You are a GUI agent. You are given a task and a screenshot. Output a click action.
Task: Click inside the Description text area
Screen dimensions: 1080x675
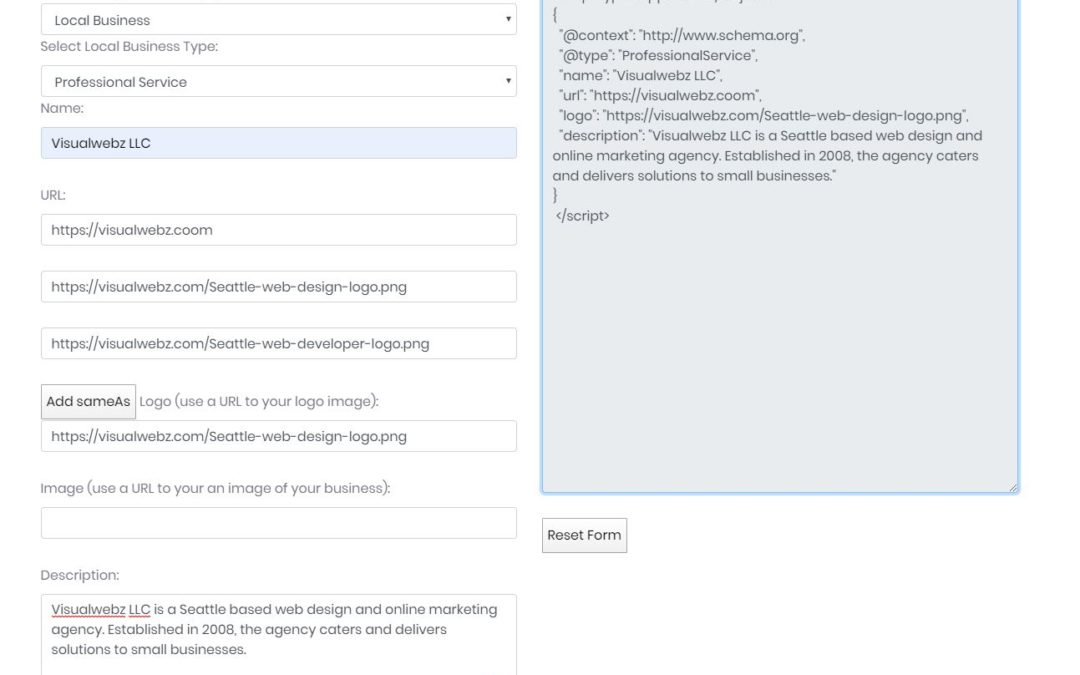pyautogui.click(x=278, y=634)
